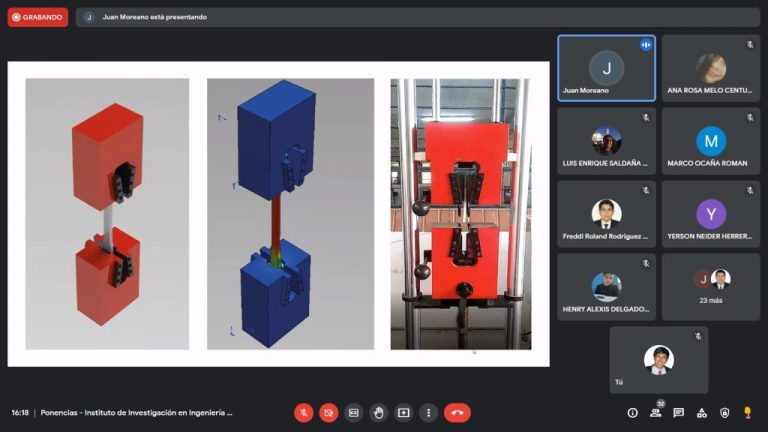Click the GRABANDO recording indicator
768x432 pixels.
pos(38,17)
